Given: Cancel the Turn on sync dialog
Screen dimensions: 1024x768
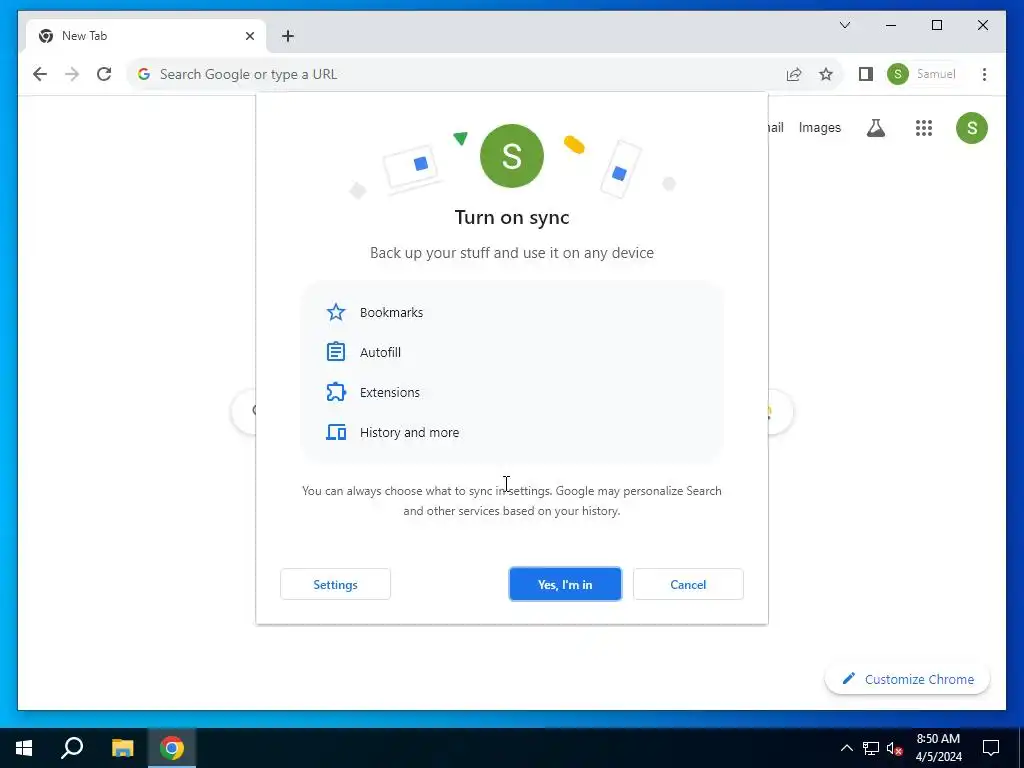Looking at the screenshot, I should [688, 584].
